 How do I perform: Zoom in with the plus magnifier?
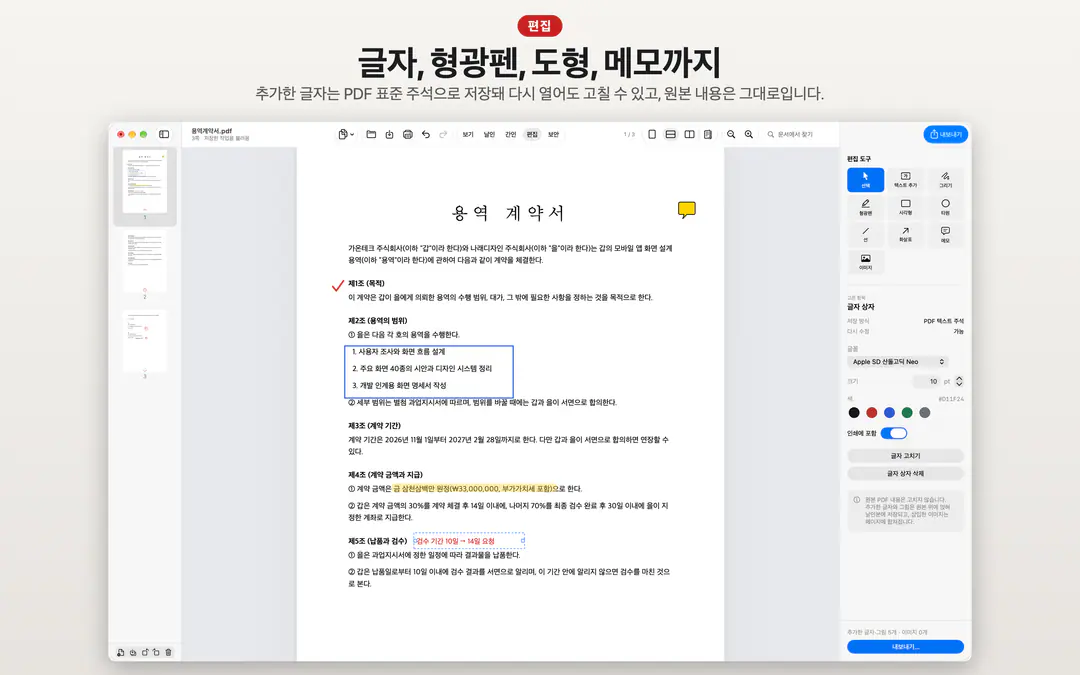[749, 134]
